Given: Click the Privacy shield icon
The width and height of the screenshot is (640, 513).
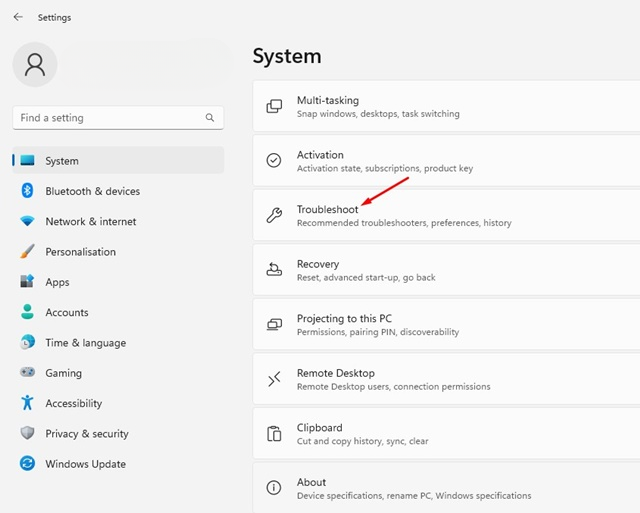Looking at the screenshot, I should (27, 433).
